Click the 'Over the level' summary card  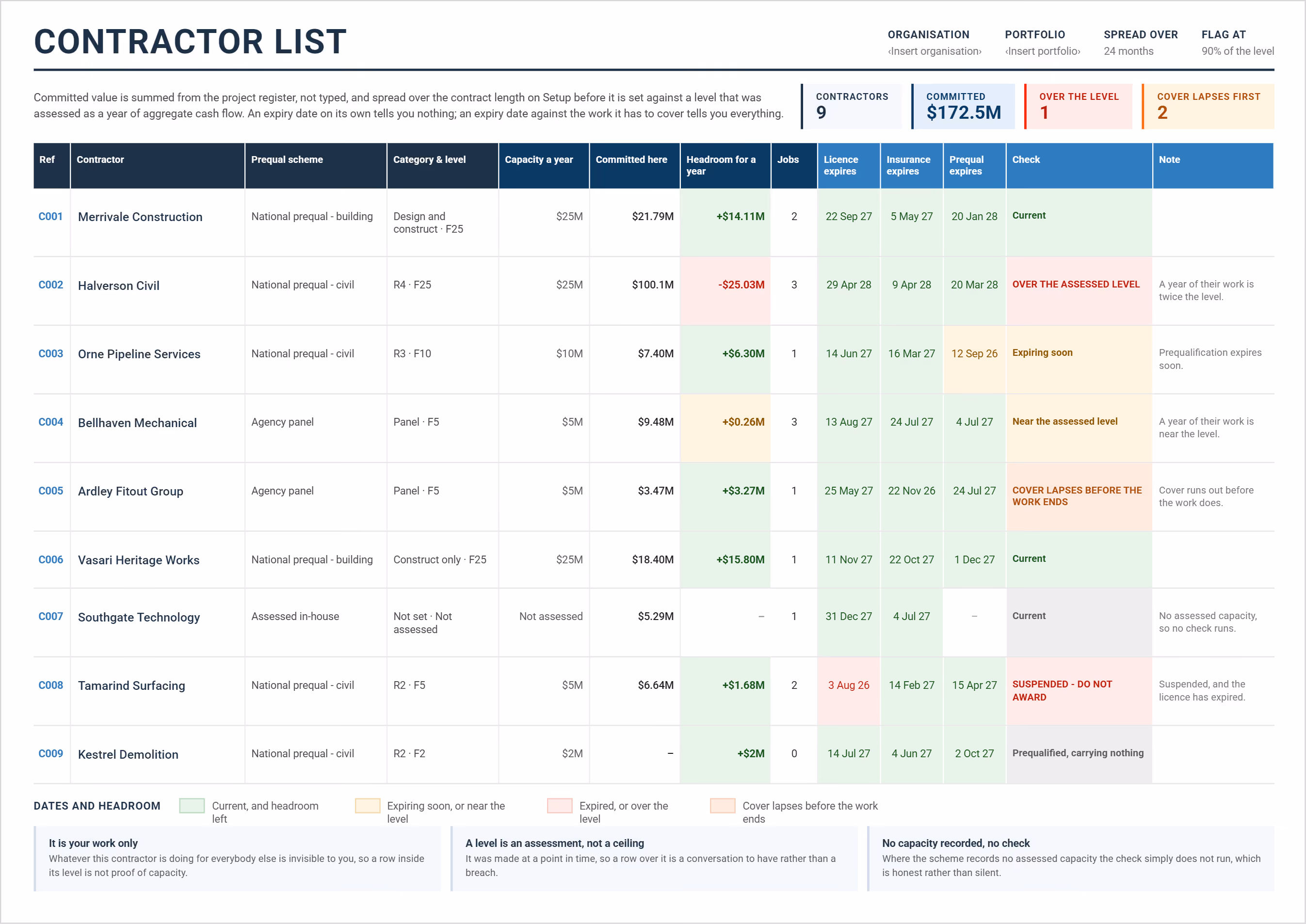[x=1079, y=106]
